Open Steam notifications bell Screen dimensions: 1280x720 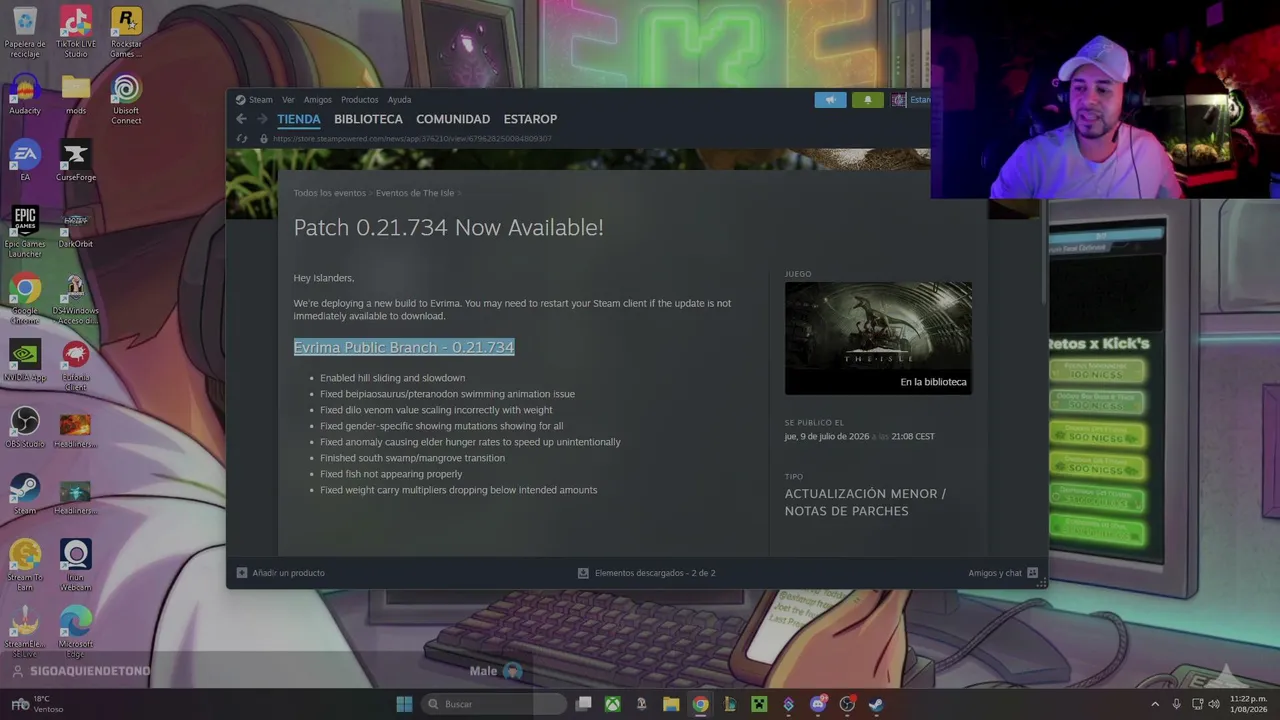click(x=867, y=100)
